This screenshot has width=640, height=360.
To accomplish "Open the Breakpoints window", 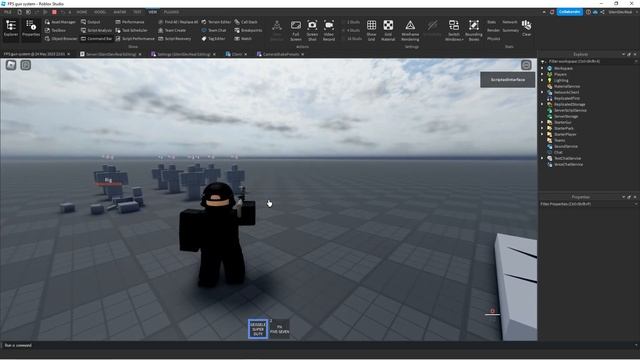I will click(x=248, y=30).
